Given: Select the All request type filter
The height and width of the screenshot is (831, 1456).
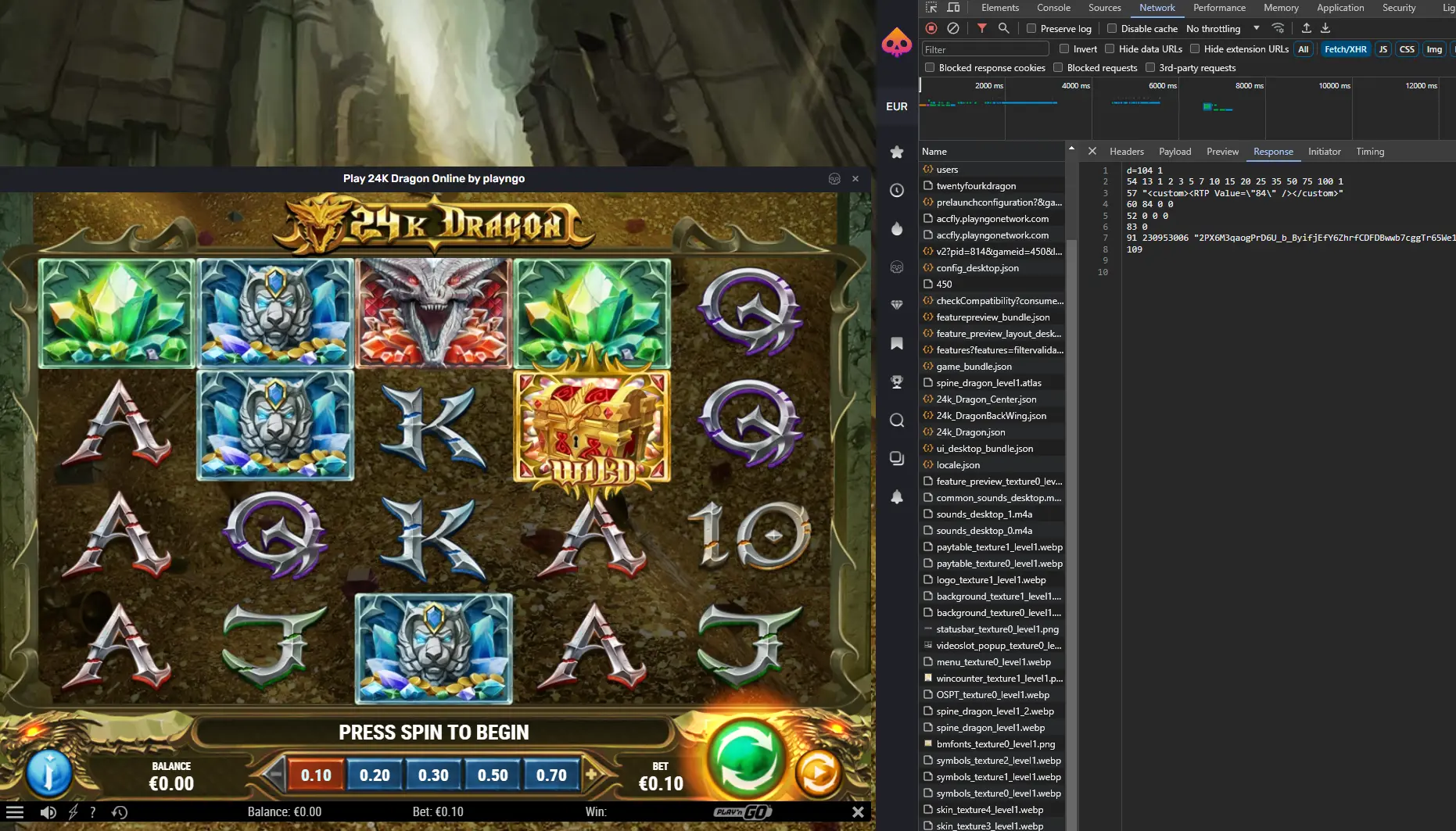Looking at the screenshot, I should 1303,49.
